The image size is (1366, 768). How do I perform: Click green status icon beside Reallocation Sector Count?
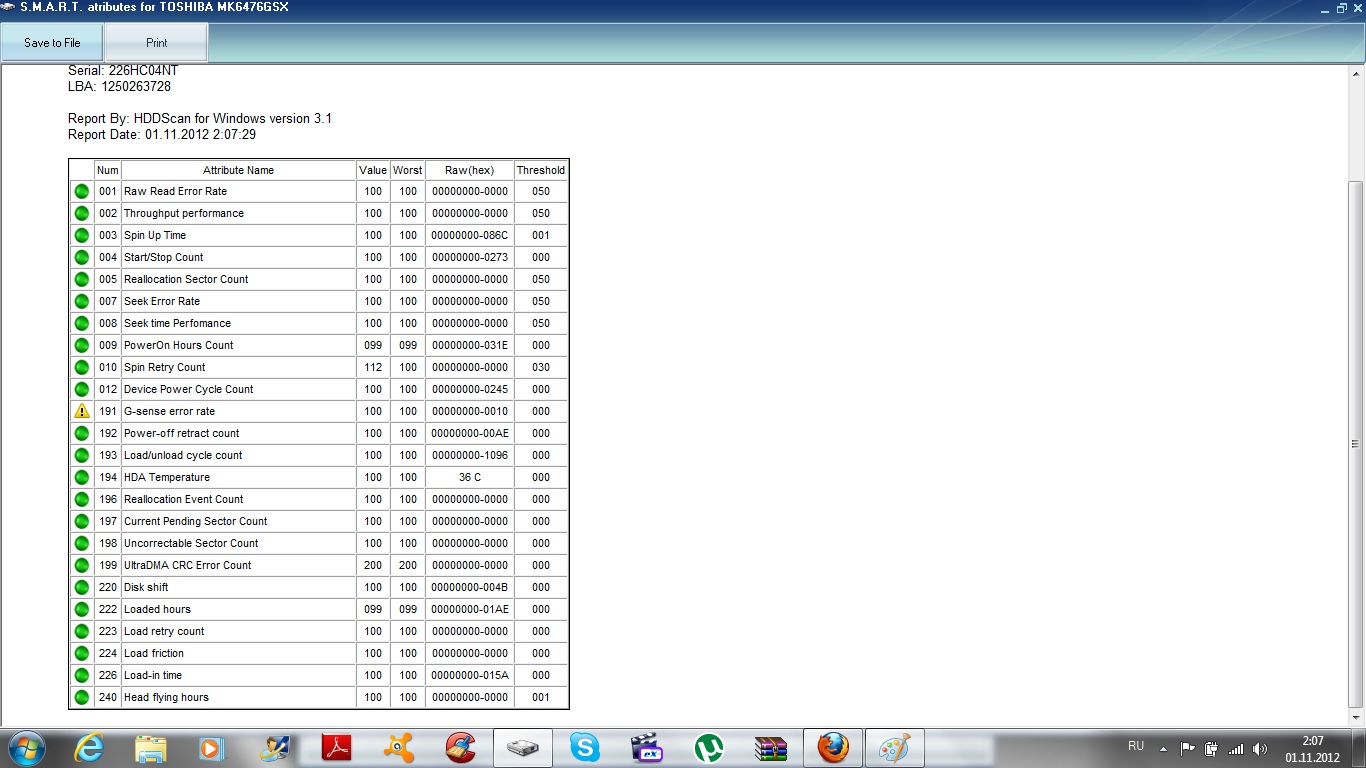82,279
